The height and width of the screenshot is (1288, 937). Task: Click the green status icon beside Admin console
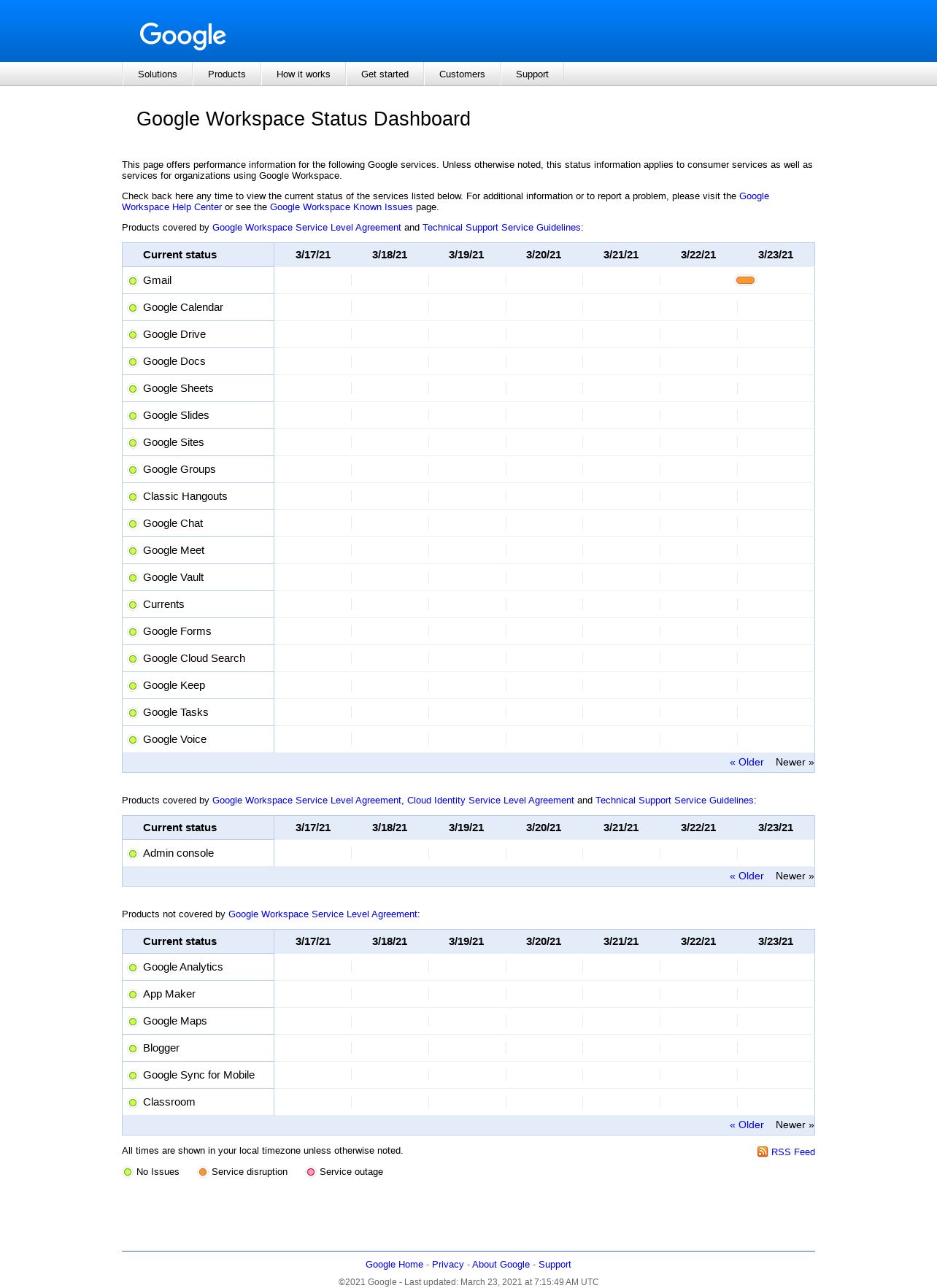(x=133, y=854)
